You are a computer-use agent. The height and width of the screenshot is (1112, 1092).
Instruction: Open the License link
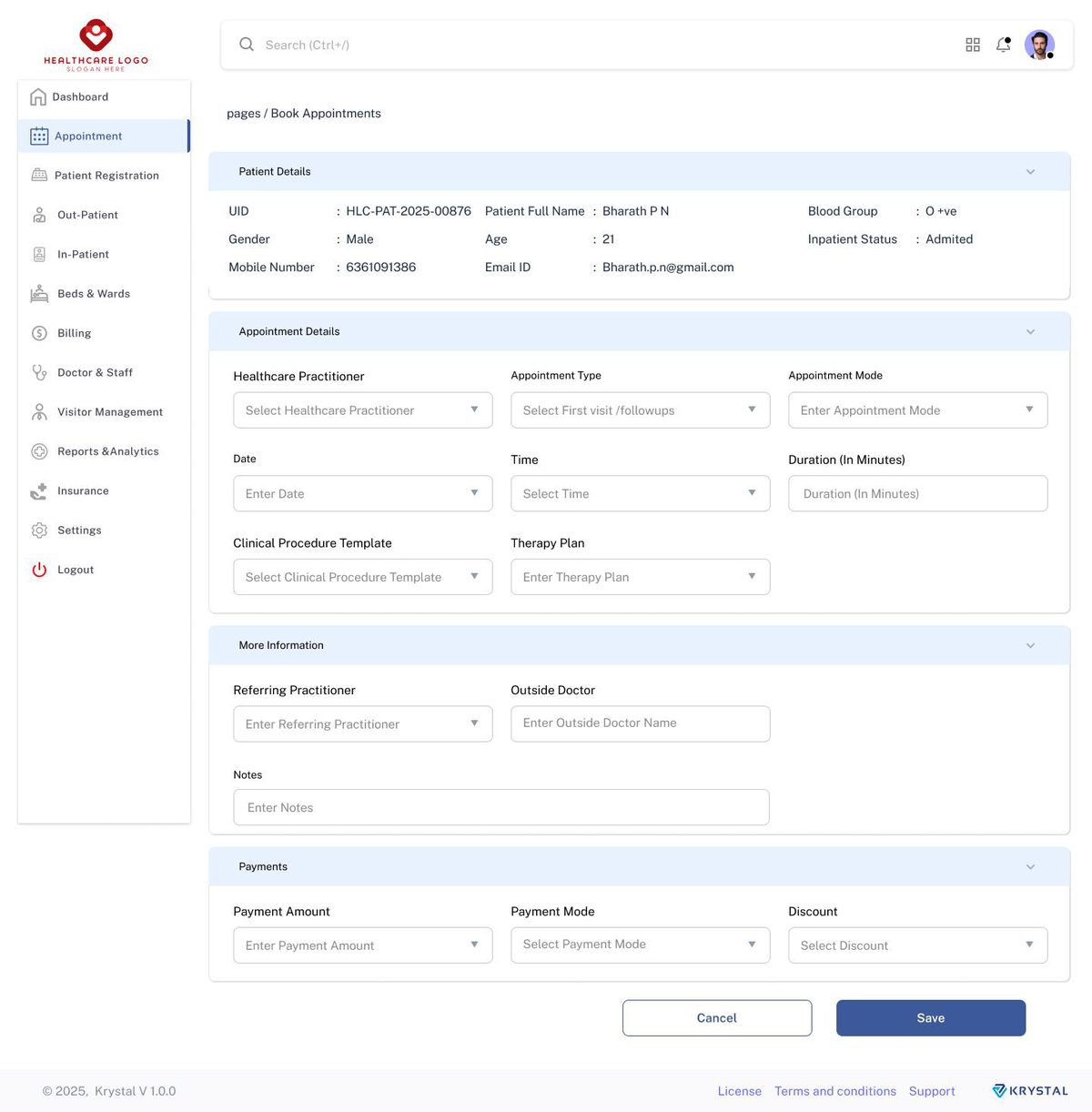(x=740, y=1091)
